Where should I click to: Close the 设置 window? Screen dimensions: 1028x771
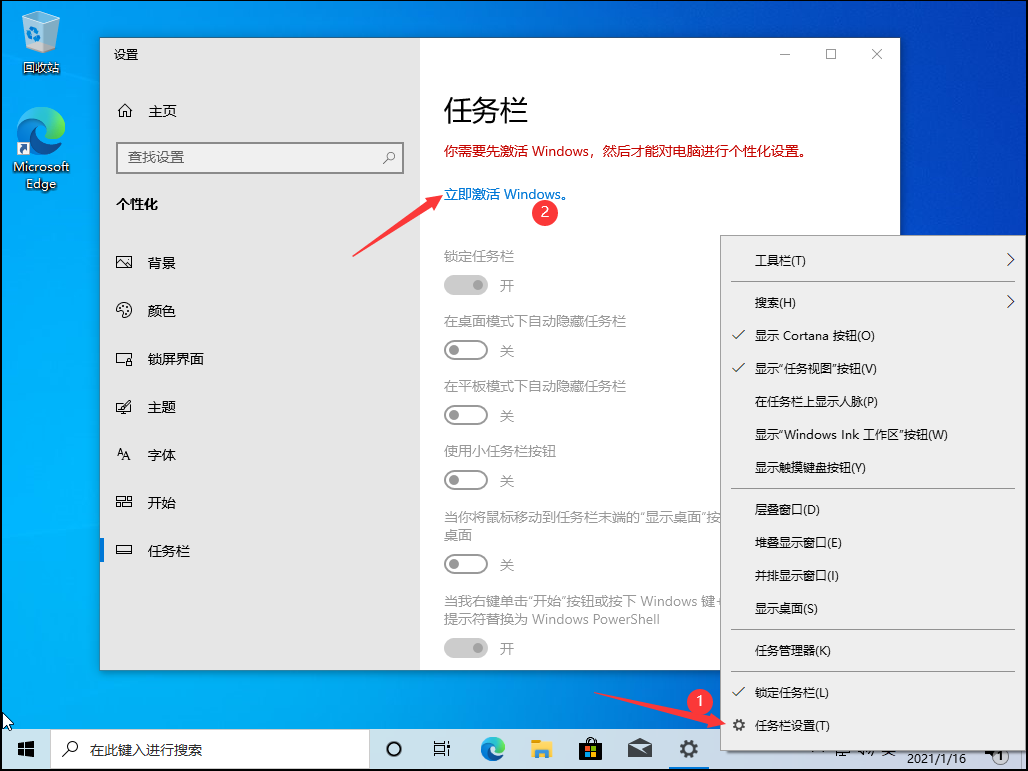(x=877, y=54)
